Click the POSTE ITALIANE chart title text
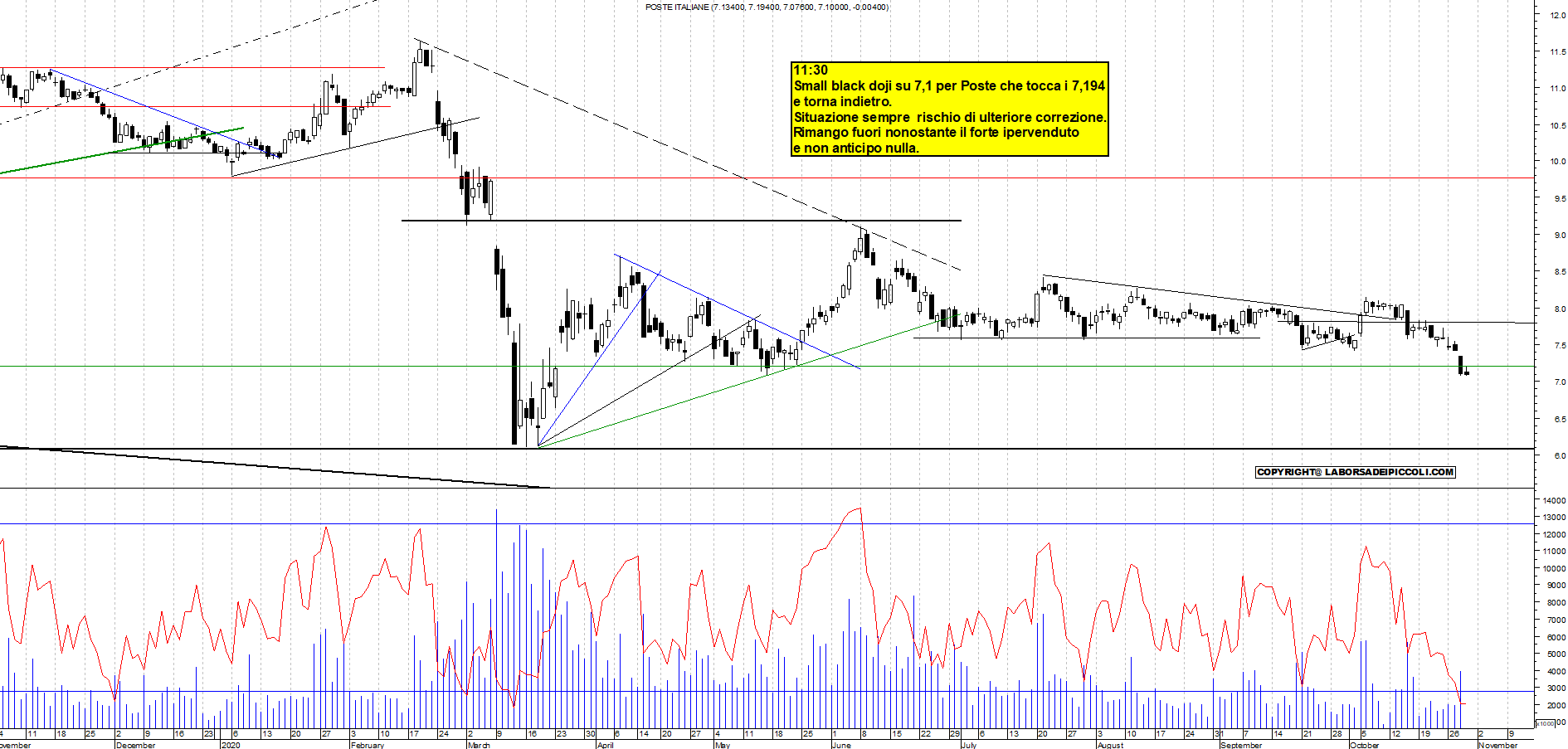 tap(767, 7)
